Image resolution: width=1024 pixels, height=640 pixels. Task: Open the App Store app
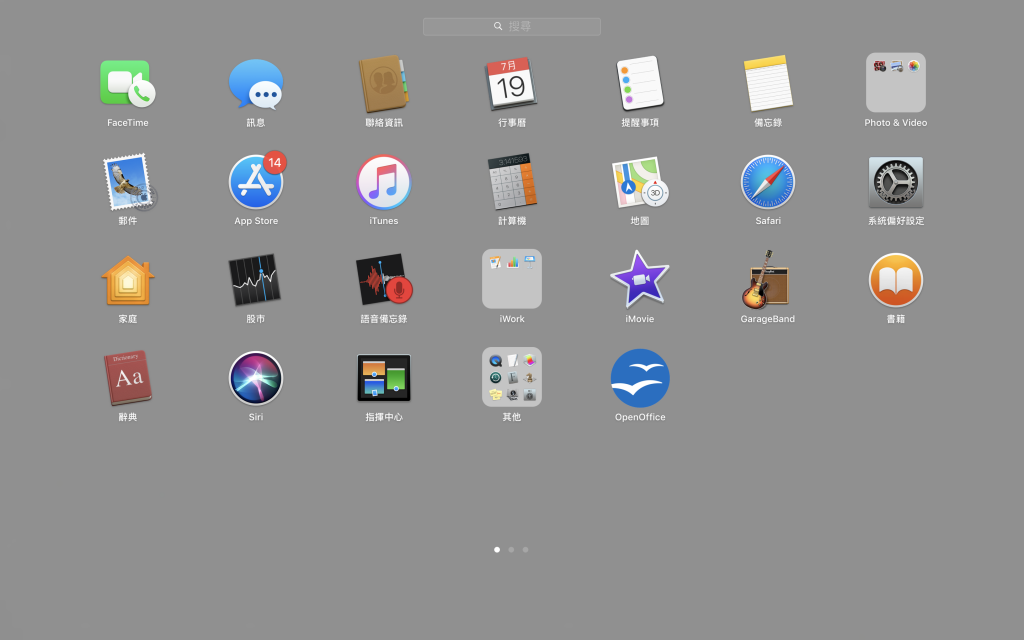256,182
